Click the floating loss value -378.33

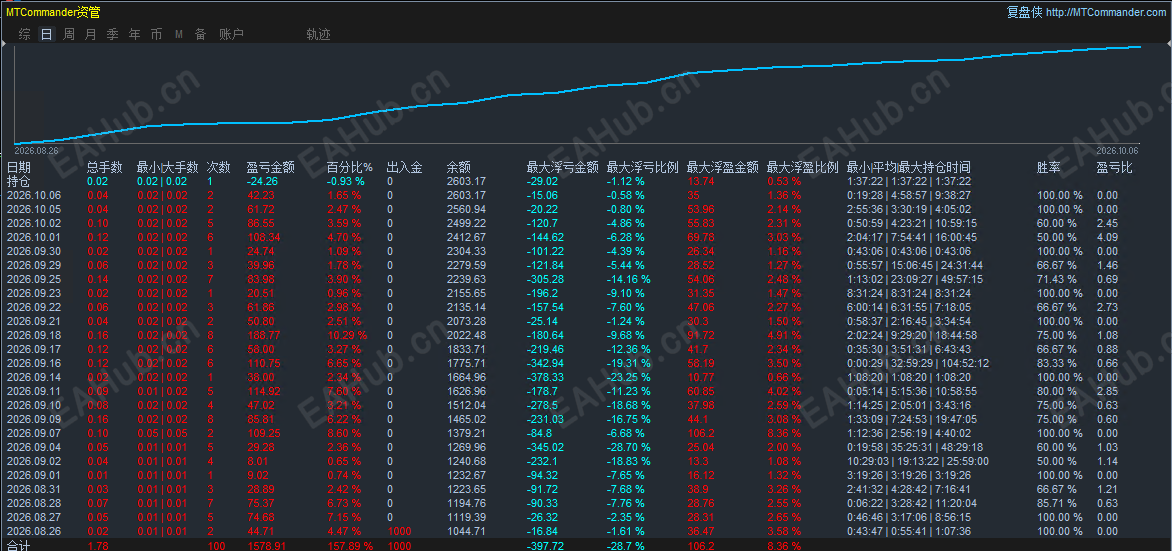tap(548, 377)
